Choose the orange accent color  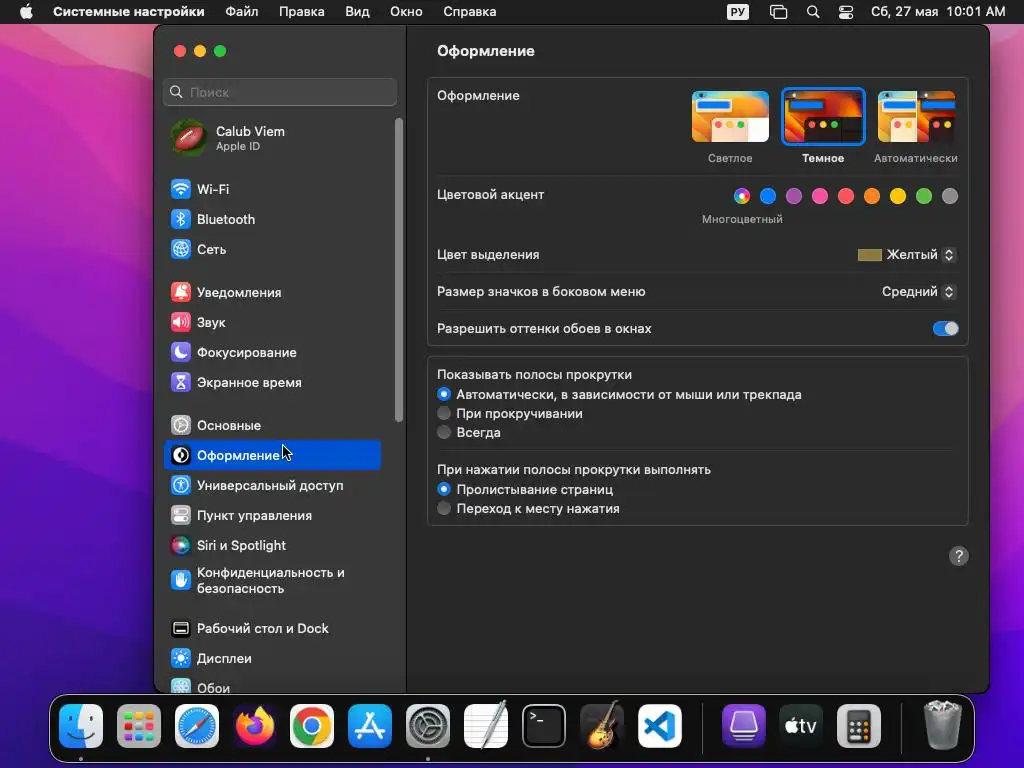(872, 196)
